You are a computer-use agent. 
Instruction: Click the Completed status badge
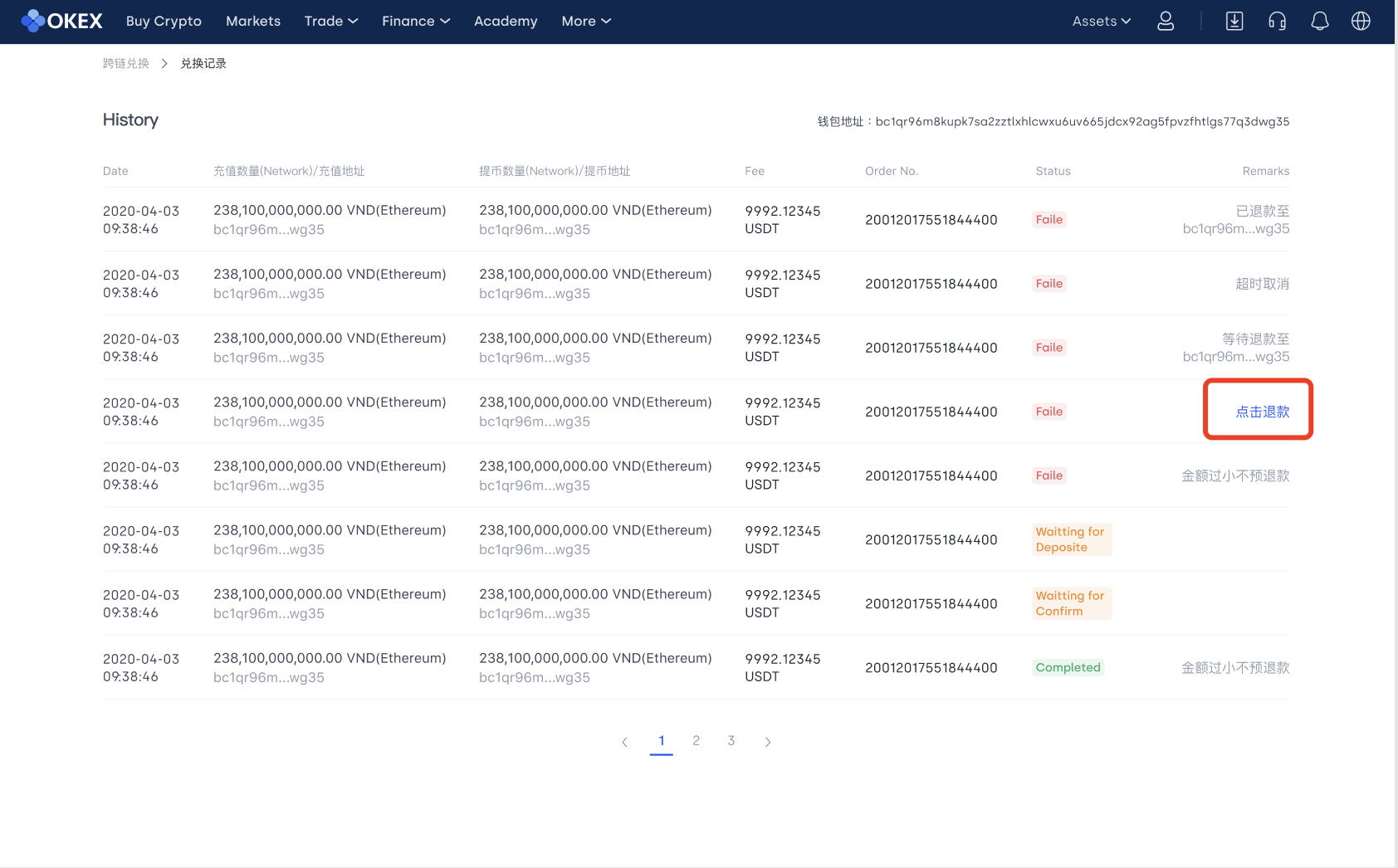[x=1068, y=667]
